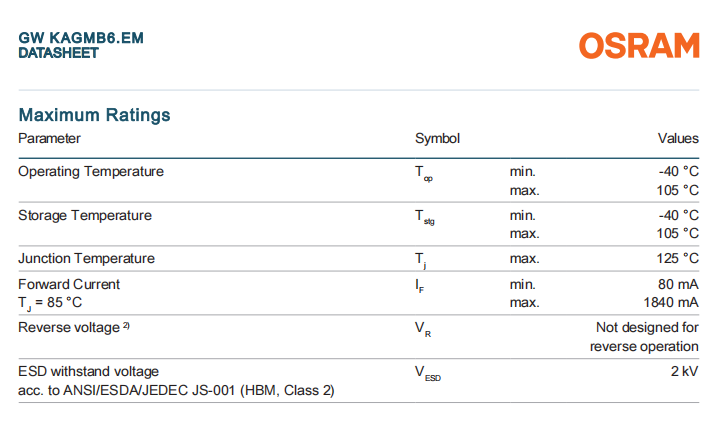The height and width of the screenshot is (433, 714).
Task: Click the Reverse voltage footnote 2 marker
Action: [126, 326]
